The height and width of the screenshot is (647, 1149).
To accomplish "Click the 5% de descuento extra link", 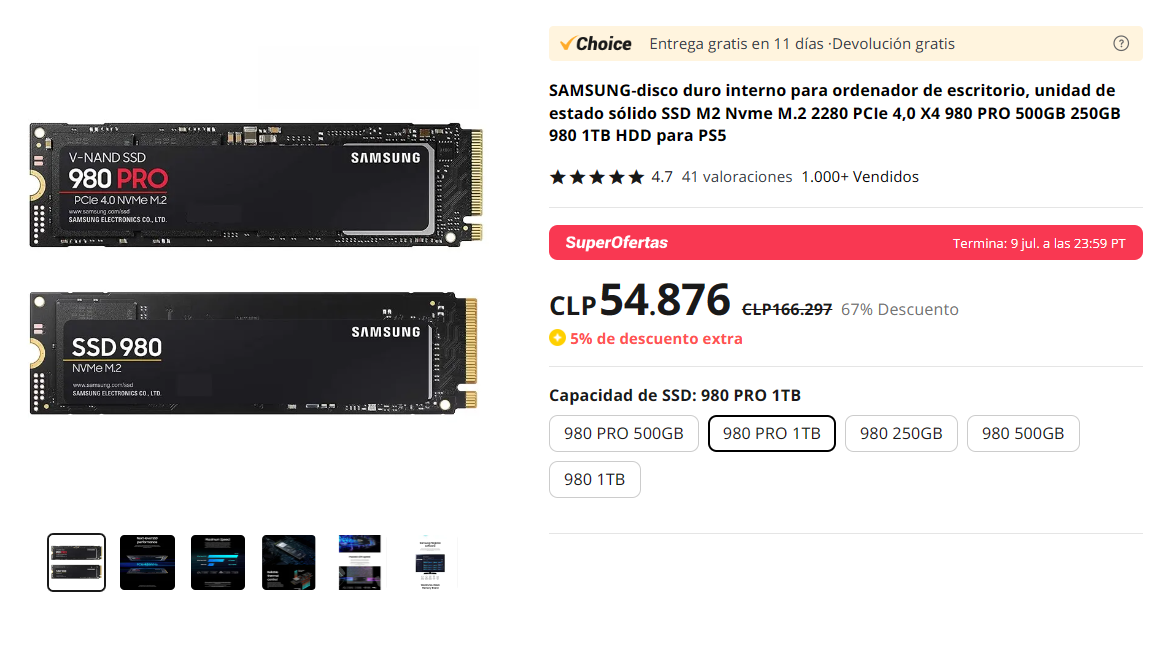I will point(656,338).
